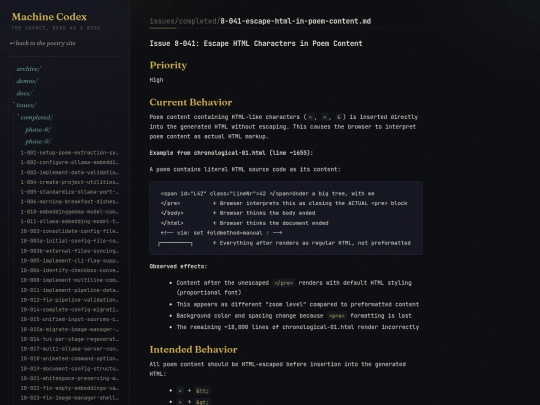Open file 10-008-implement-multiline
Viewport: 540px width, 405px height.
[70, 280]
